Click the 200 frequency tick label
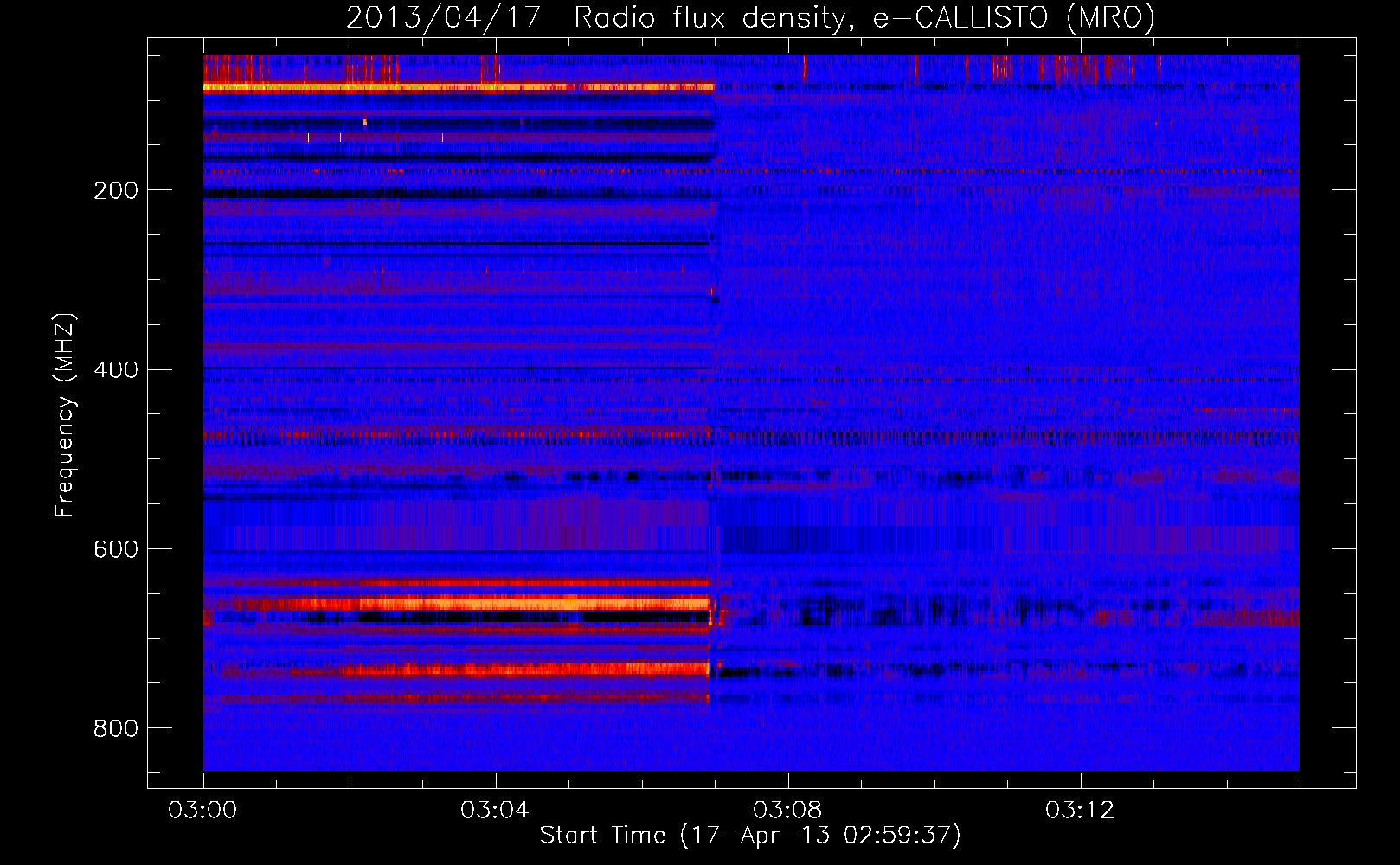Image resolution: width=1400 pixels, height=865 pixels. (116, 190)
